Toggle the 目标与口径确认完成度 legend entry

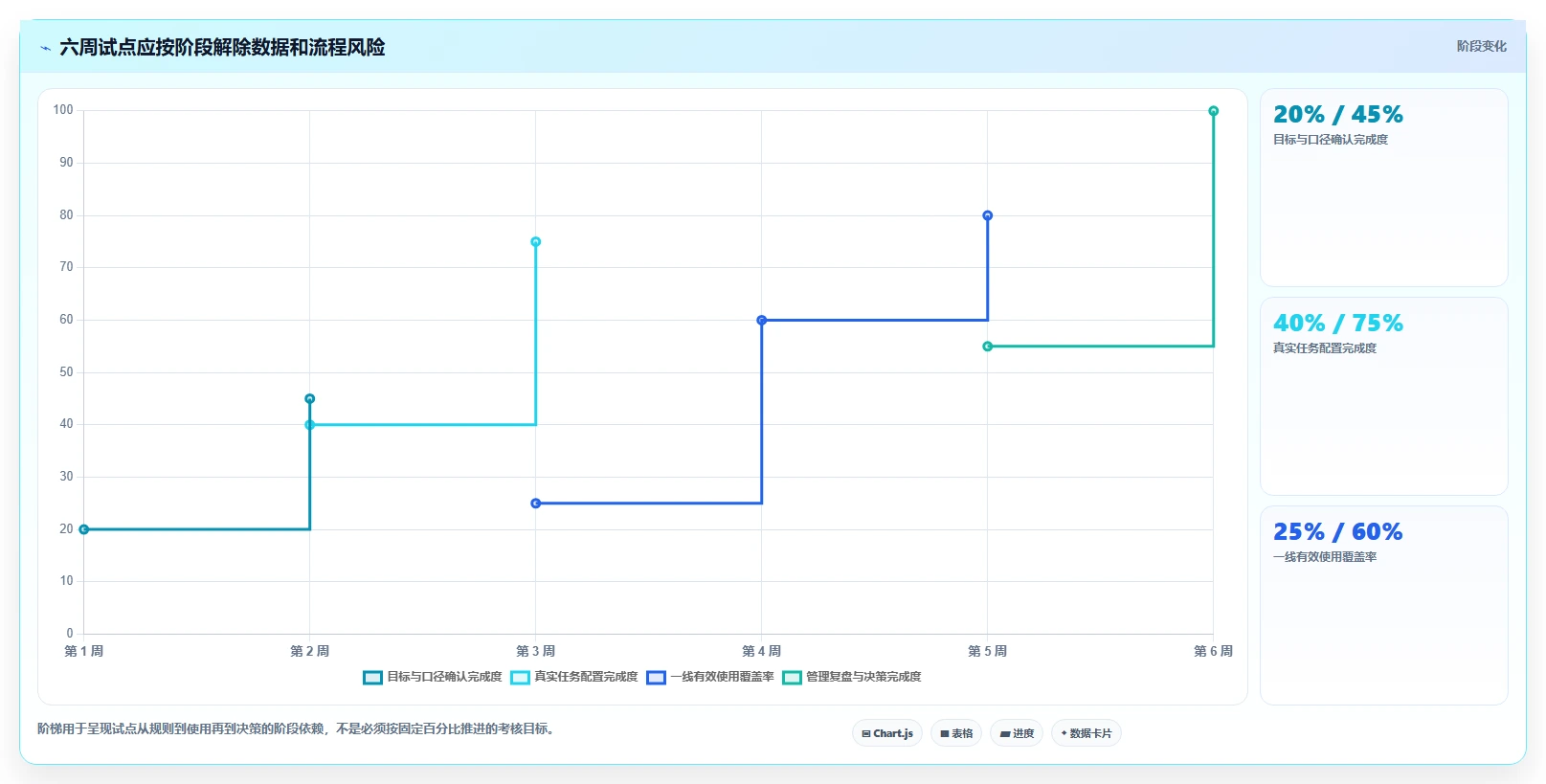[x=433, y=677]
